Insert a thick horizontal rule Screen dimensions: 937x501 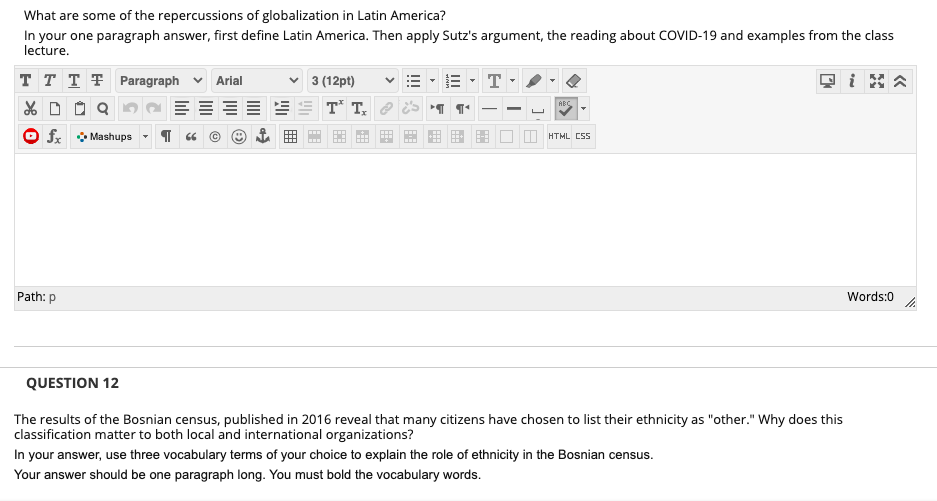click(514, 108)
